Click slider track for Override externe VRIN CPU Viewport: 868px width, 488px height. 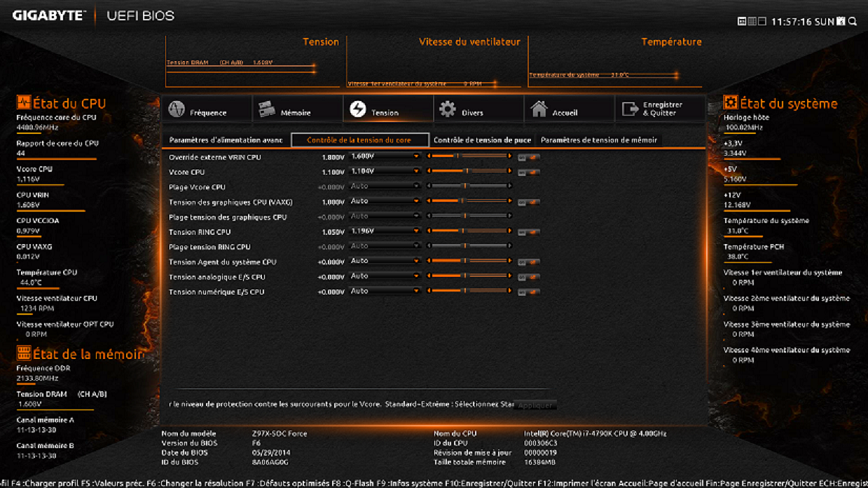[469, 157]
